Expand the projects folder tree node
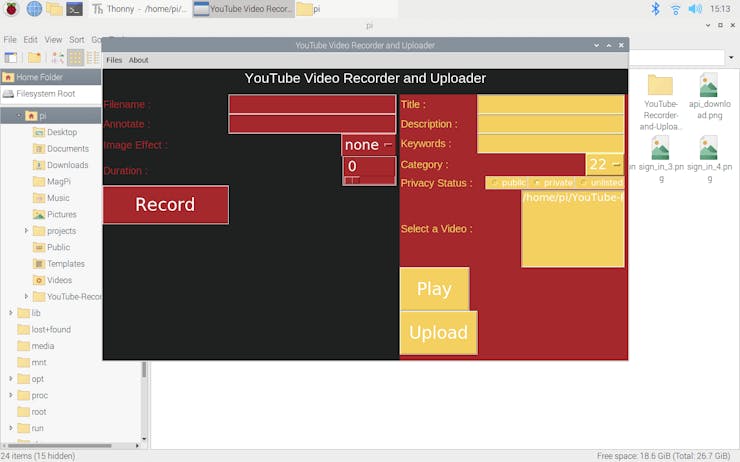The height and width of the screenshot is (462, 740). pos(26,231)
